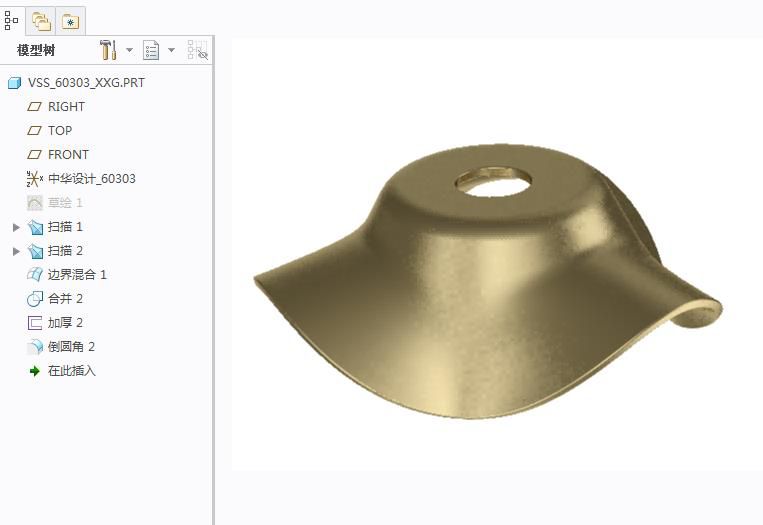Expand the 扫描 1 feature node
763x525 pixels.
pyautogui.click(x=16, y=227)
